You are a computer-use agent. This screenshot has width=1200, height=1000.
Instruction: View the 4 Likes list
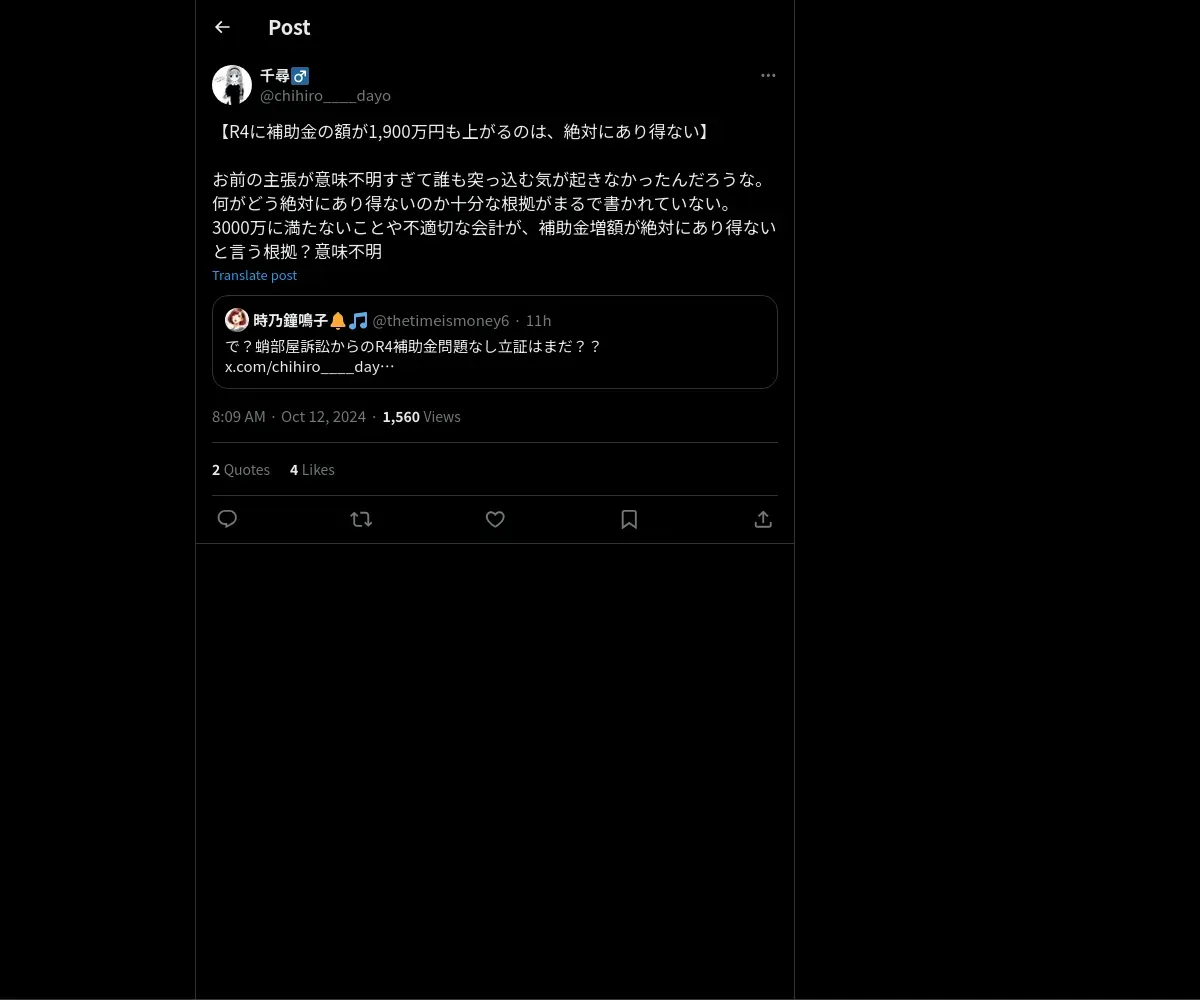tap(312, 470)
